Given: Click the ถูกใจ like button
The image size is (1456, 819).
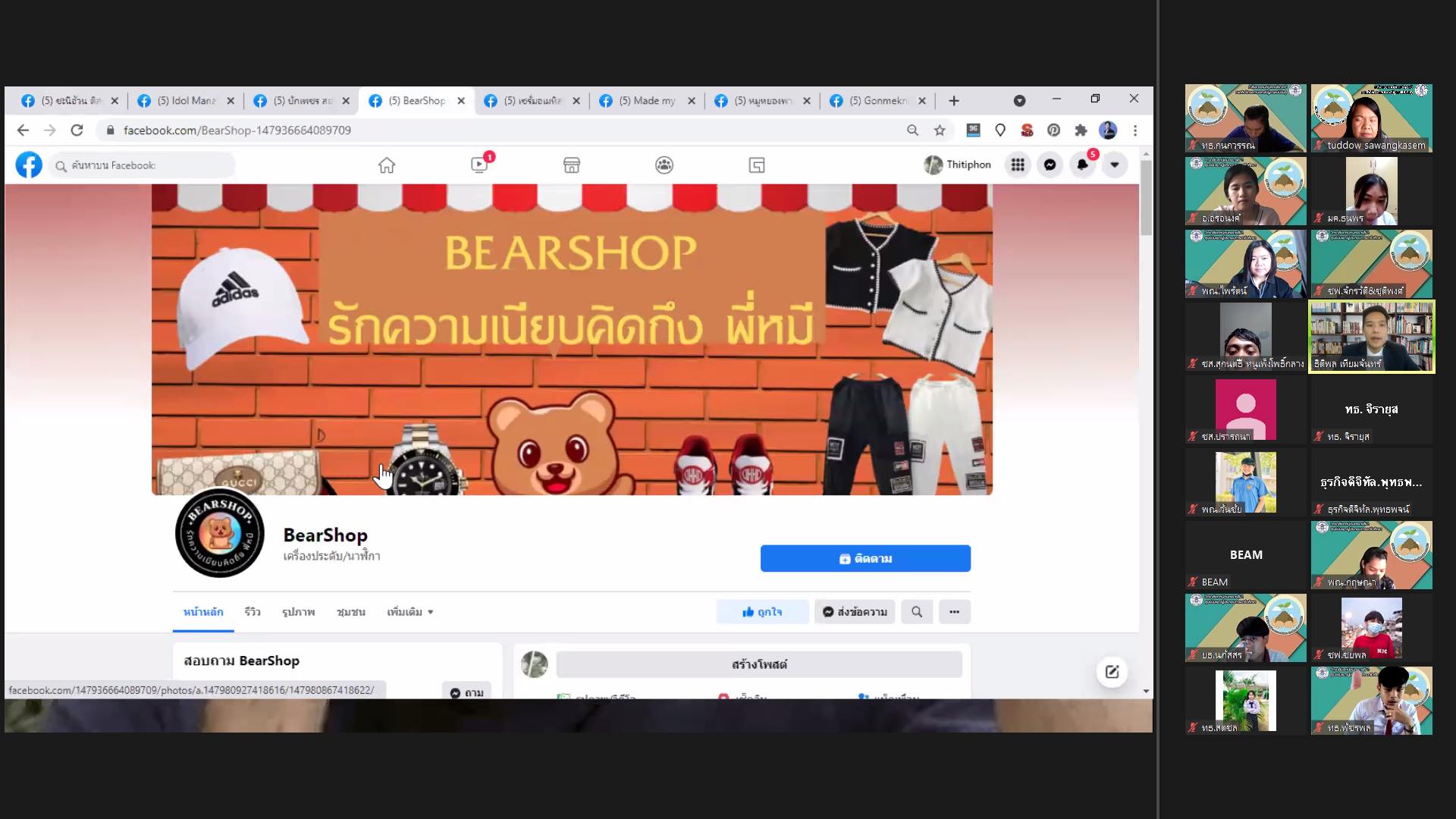Looking at the screenshot, I should [762, 612].
